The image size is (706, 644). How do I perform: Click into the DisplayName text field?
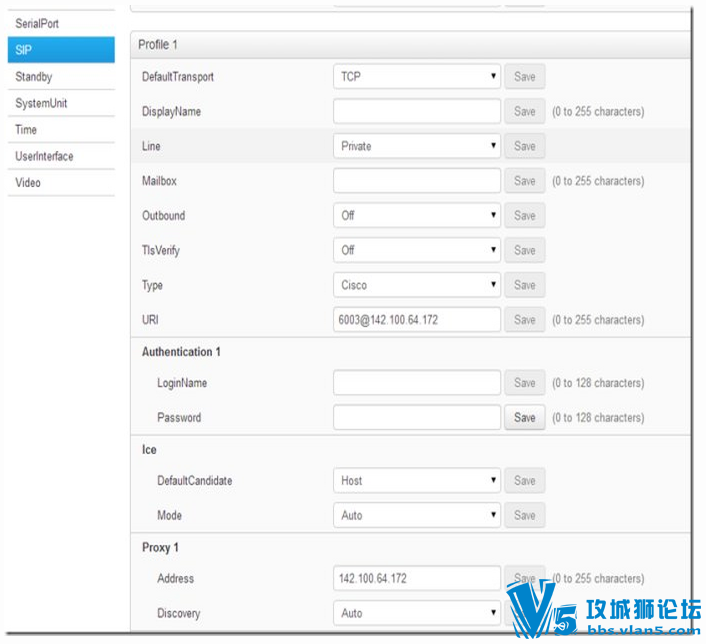click(417, 111)
